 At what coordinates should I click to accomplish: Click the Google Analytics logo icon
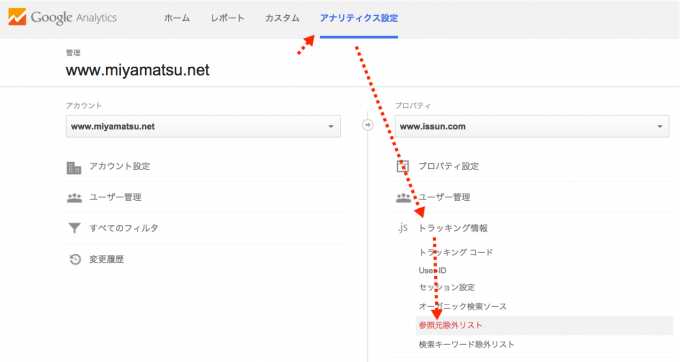(17, 17)
